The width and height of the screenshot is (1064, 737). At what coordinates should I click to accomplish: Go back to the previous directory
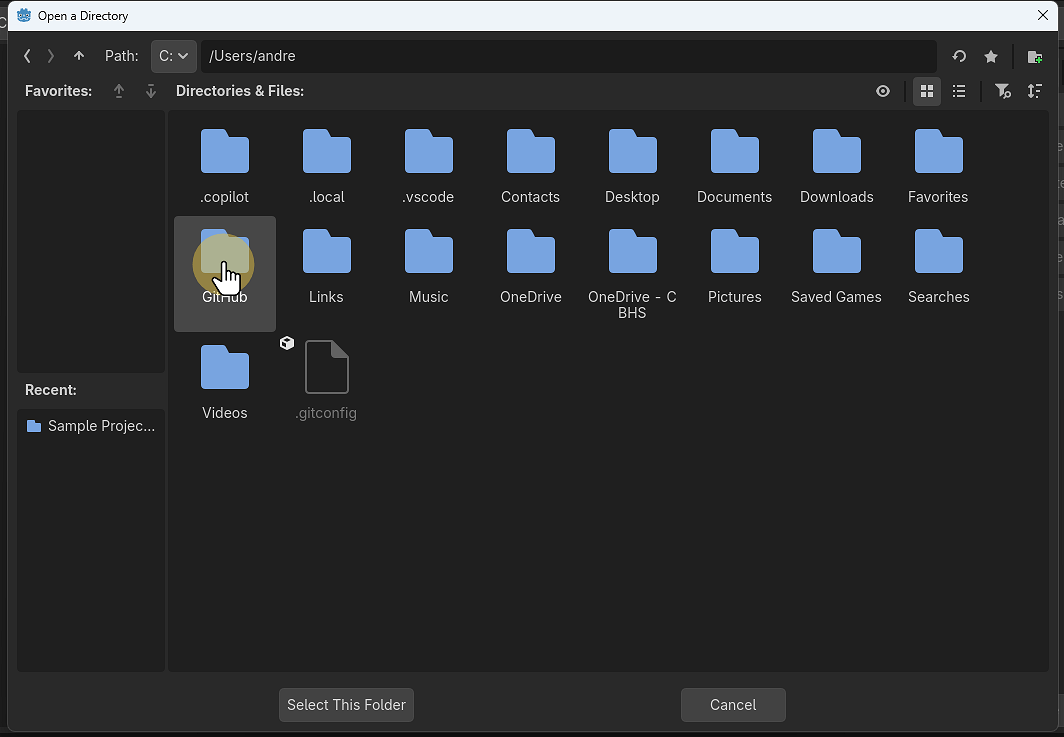pyautogui.click(x=27, y=56)
